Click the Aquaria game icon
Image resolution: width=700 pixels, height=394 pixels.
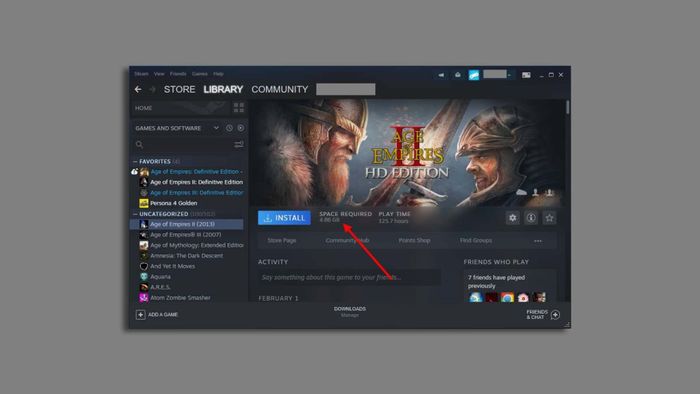click(144, 277)
